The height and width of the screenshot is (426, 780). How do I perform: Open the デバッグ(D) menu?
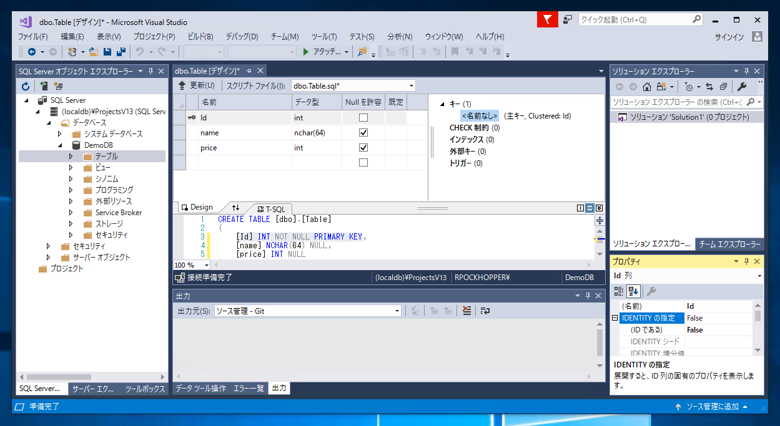pos(242,37)
